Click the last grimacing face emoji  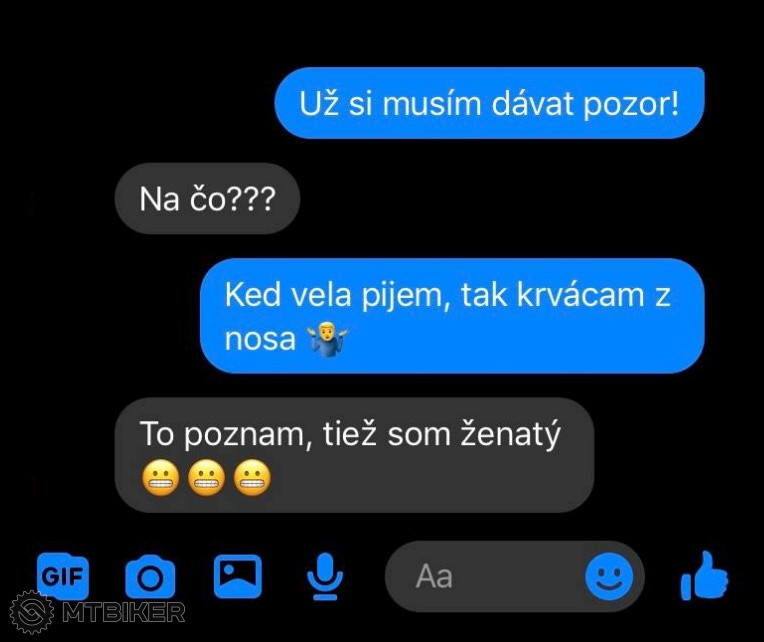click(x=252, y=478)
